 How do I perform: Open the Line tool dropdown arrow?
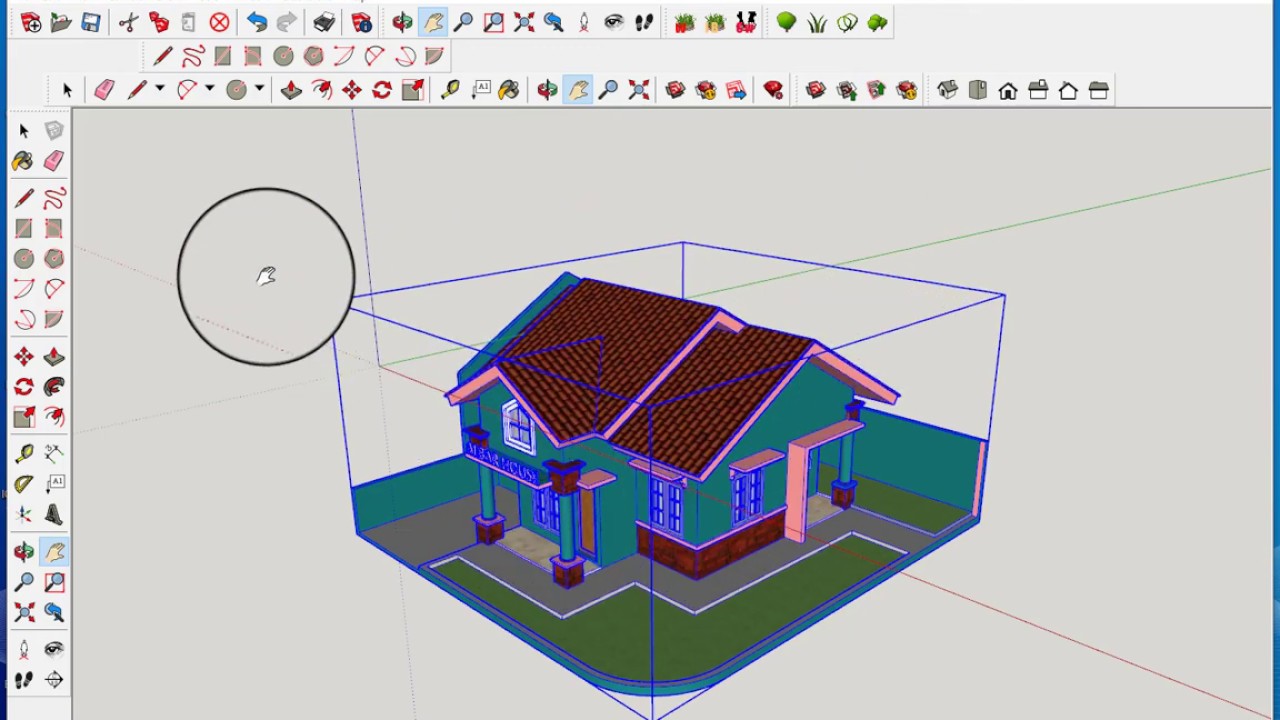tap(159, 90)
